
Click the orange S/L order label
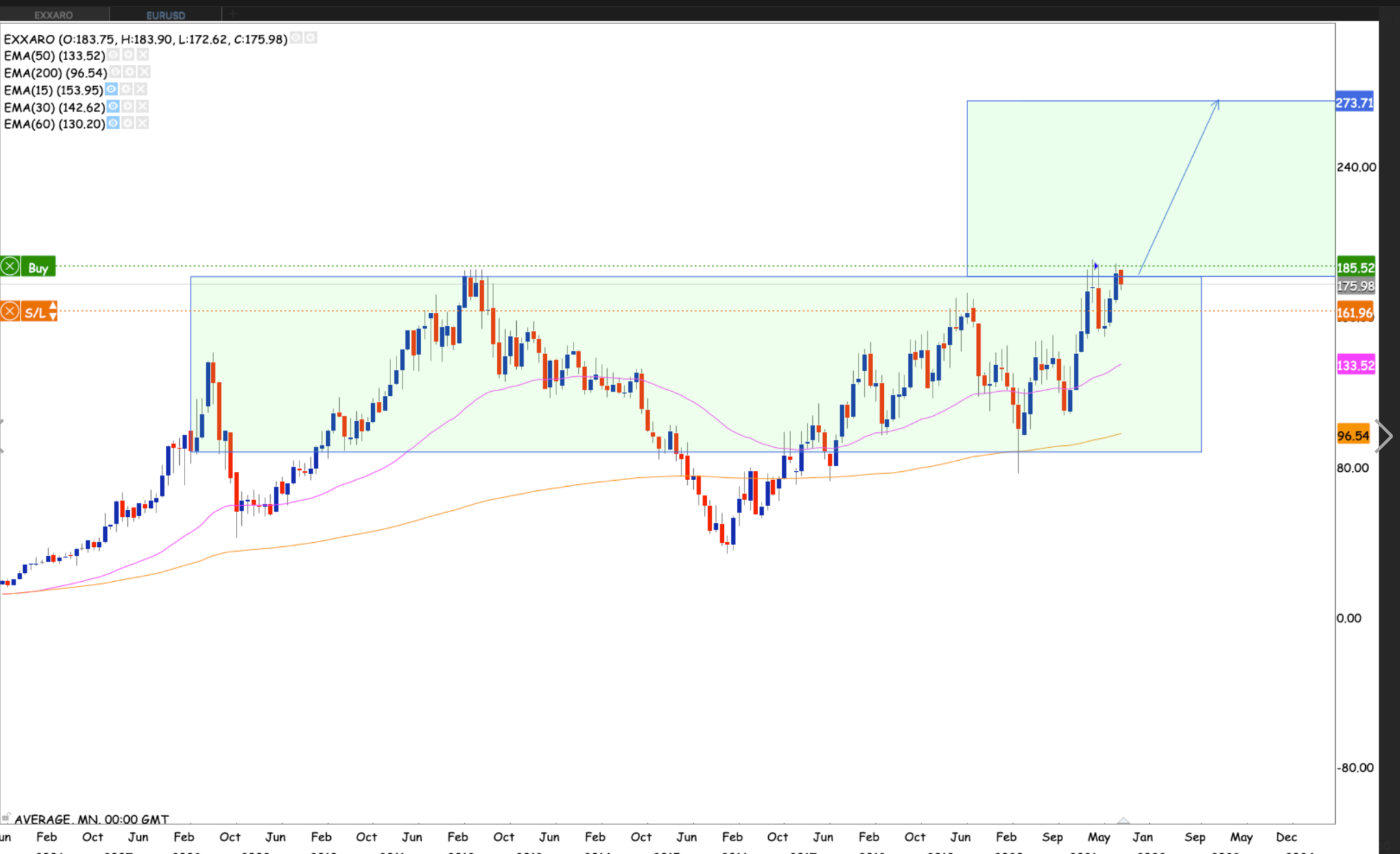pos(34,312)
